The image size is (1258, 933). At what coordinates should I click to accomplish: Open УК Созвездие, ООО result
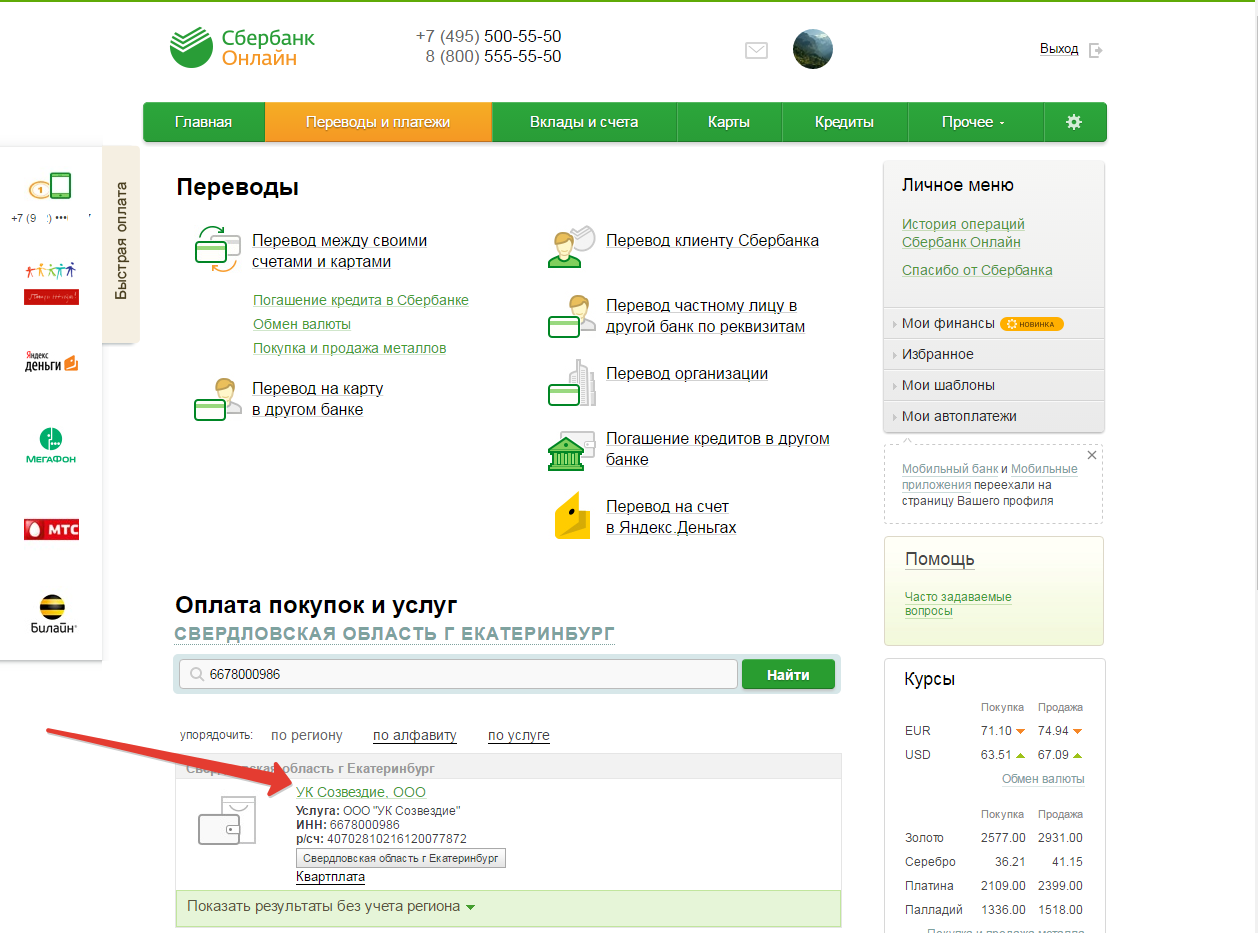tap(361, 792)
